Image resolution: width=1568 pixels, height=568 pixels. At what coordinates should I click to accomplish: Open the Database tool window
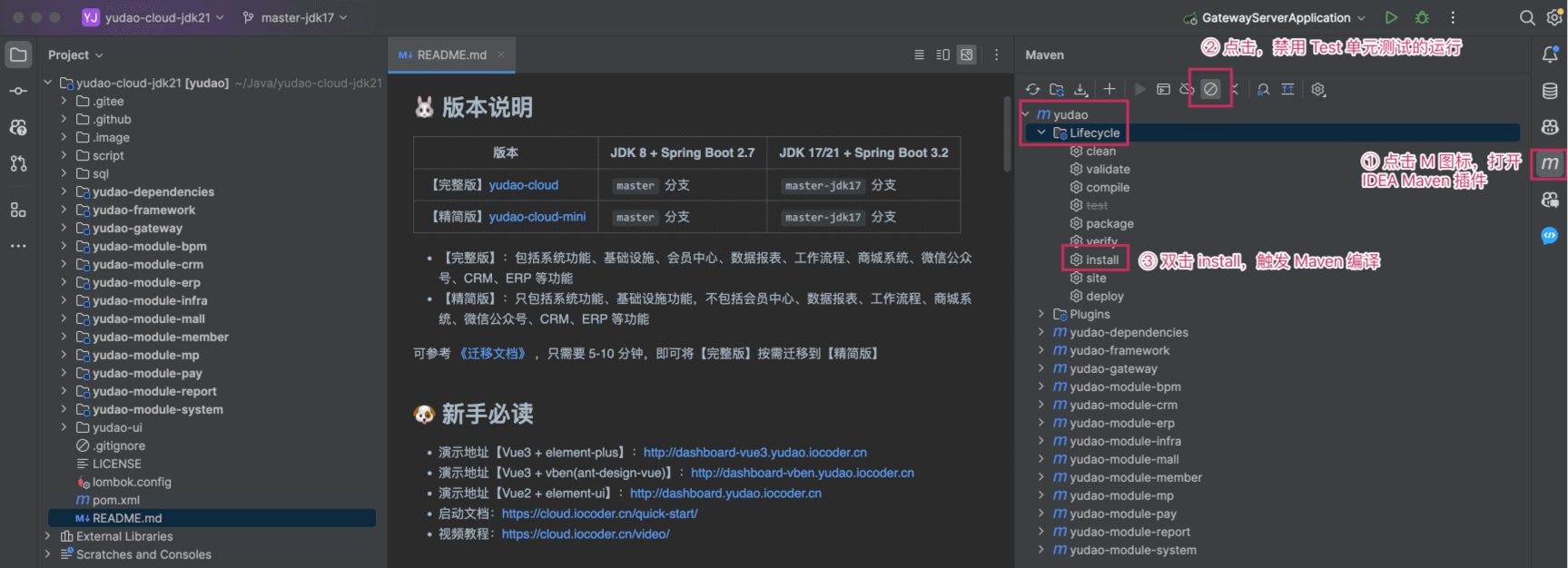pyautogui.click(x=1550, y=91)
